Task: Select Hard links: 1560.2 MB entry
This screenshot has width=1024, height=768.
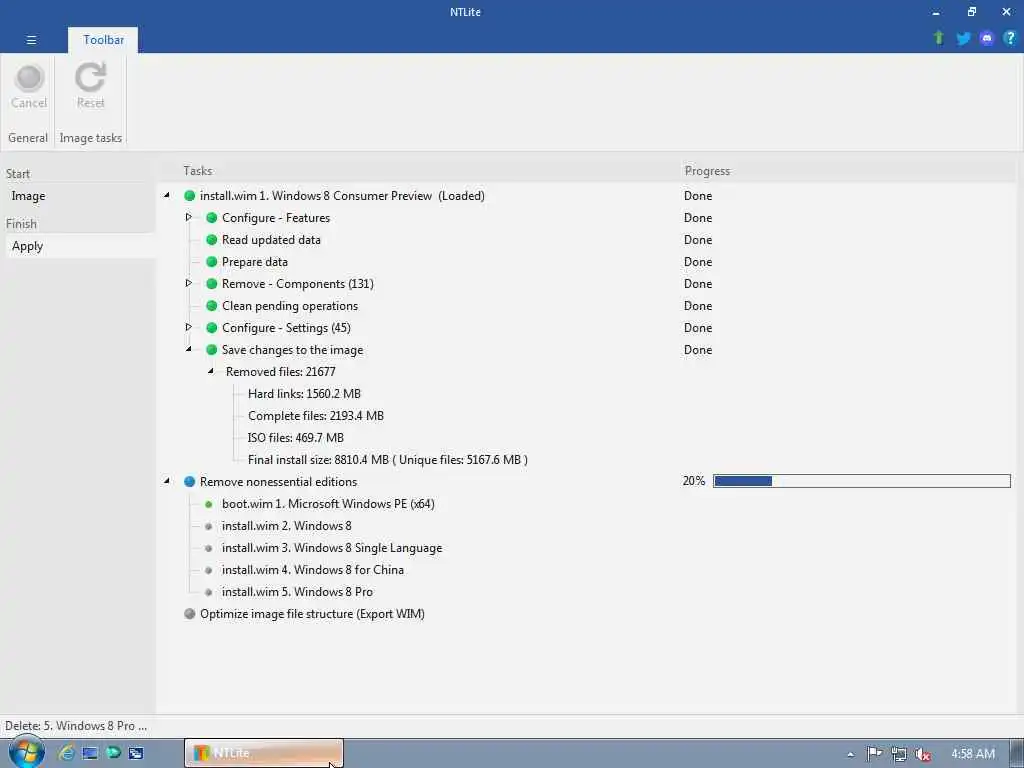Action: tap(304, 394)
